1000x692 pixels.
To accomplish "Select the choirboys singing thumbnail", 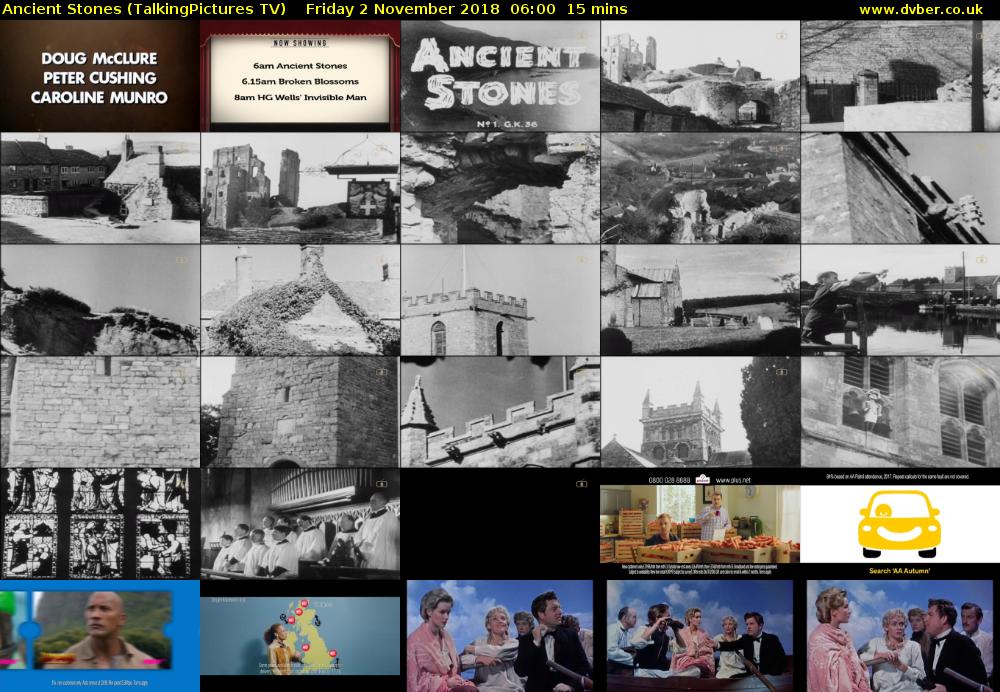I will point(300,520).
